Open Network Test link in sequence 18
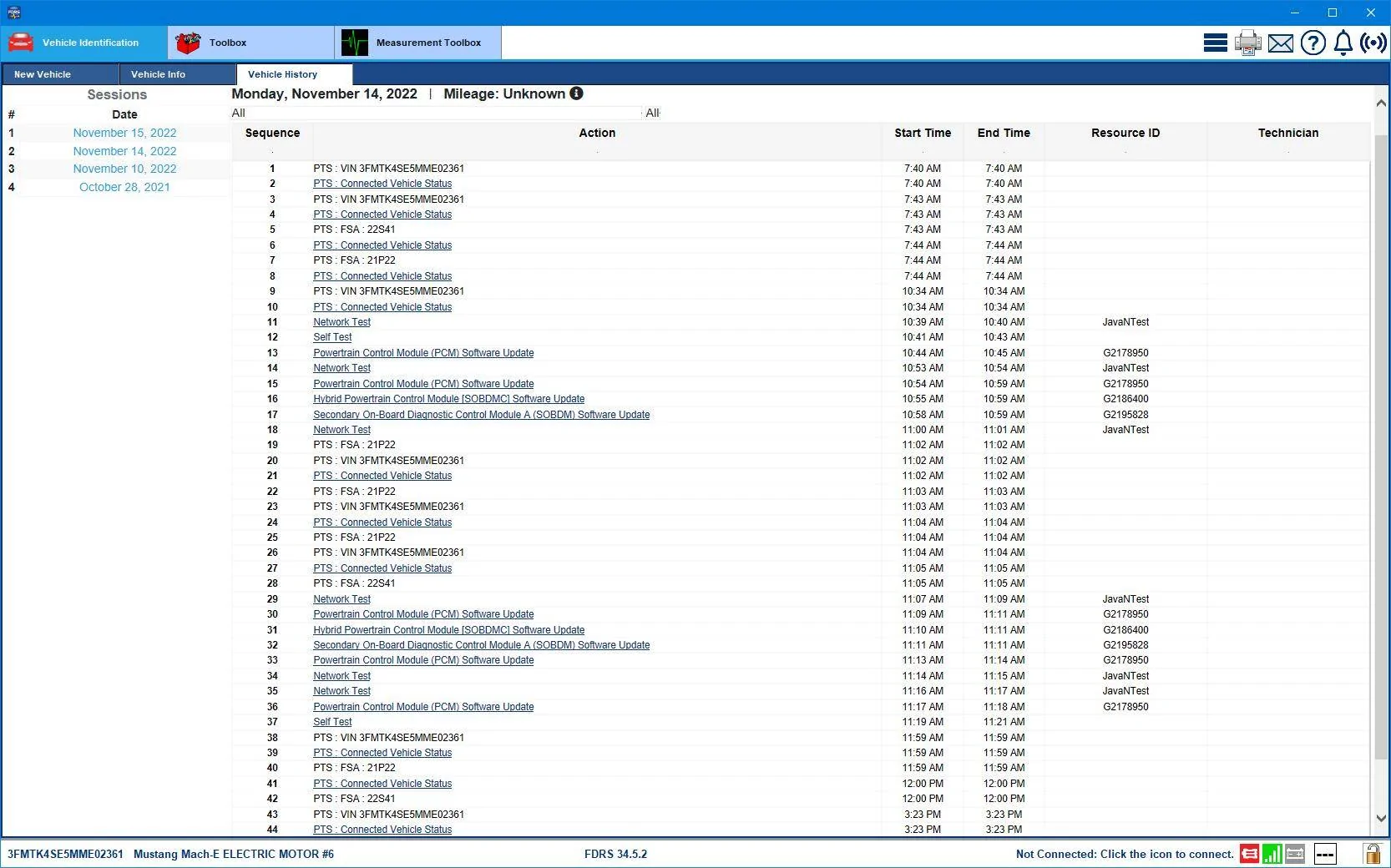1391x868 pixels. [x=341, y=430]
